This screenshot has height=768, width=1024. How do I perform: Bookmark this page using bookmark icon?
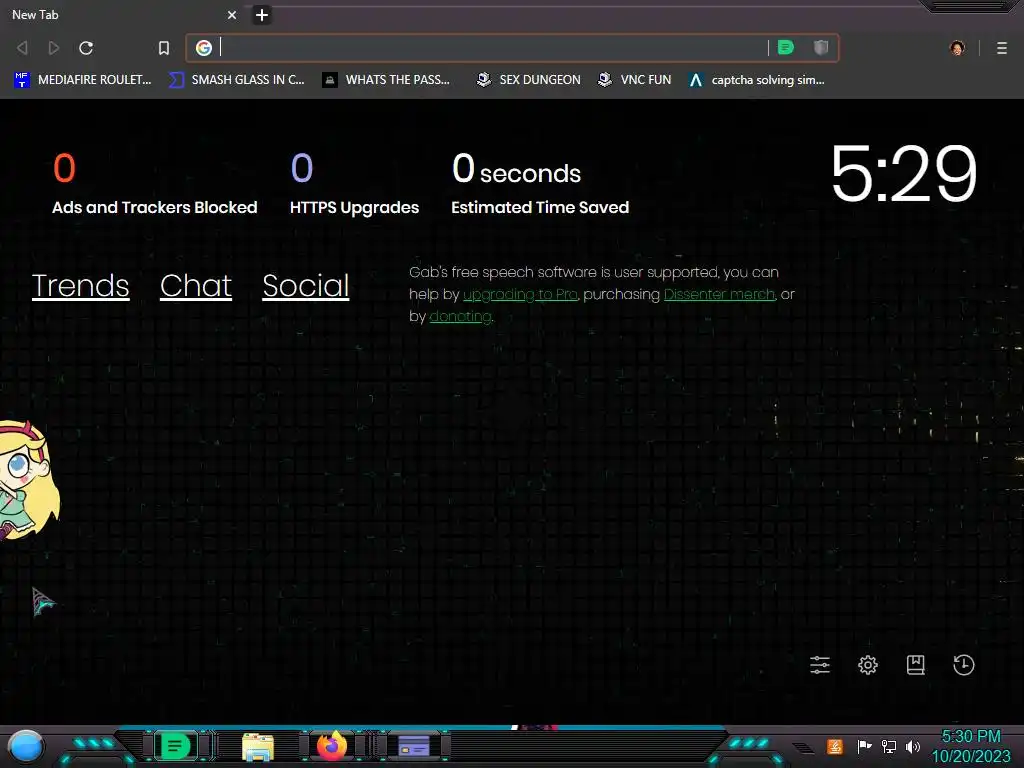(164, 48)
